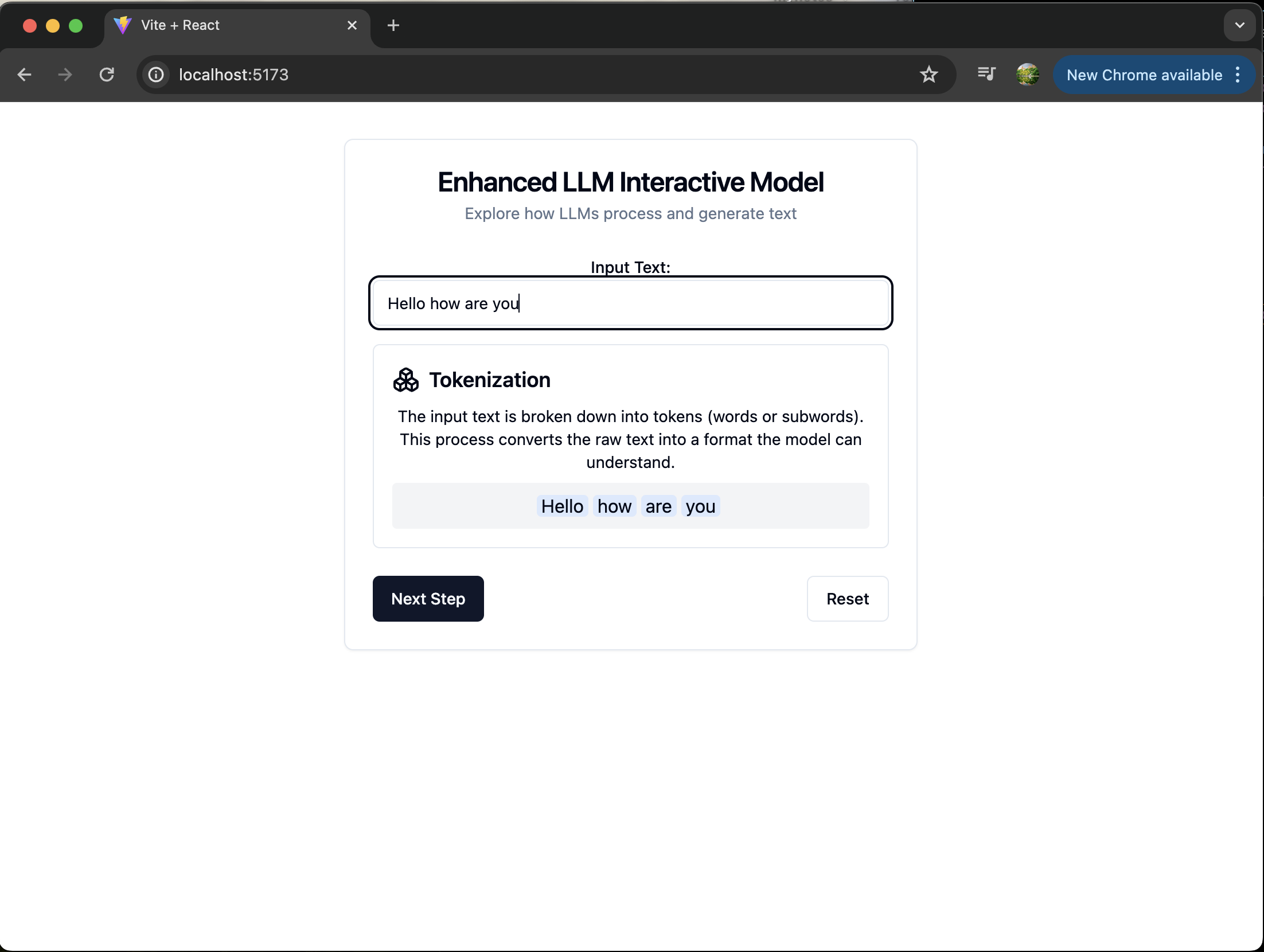Image resolution: width=1264 pixels, height=952 pixels.
Task: Bookmark this page with star icon
Action: click(929, 75)
